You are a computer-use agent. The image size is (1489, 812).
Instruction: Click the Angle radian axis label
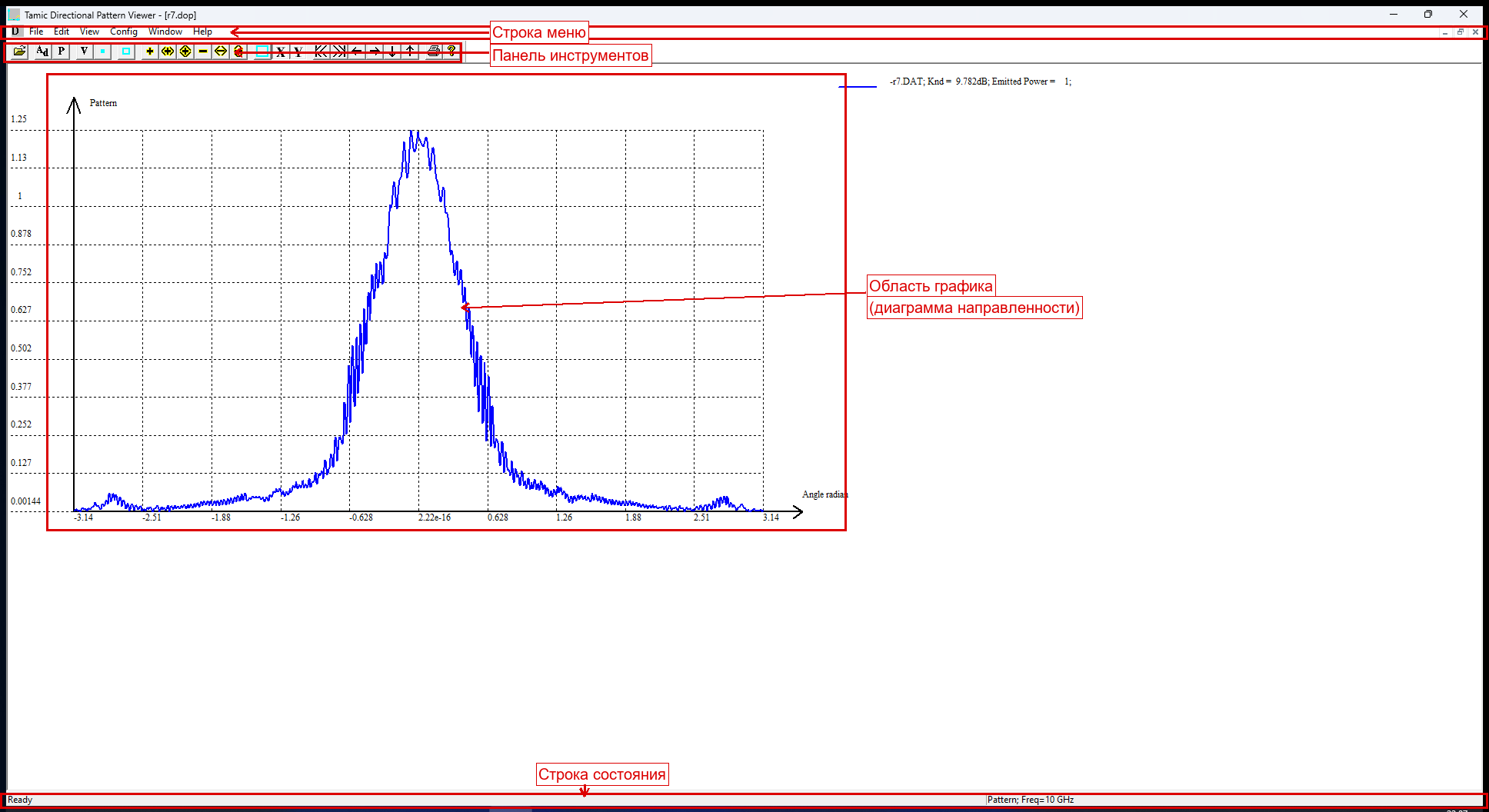824,494
